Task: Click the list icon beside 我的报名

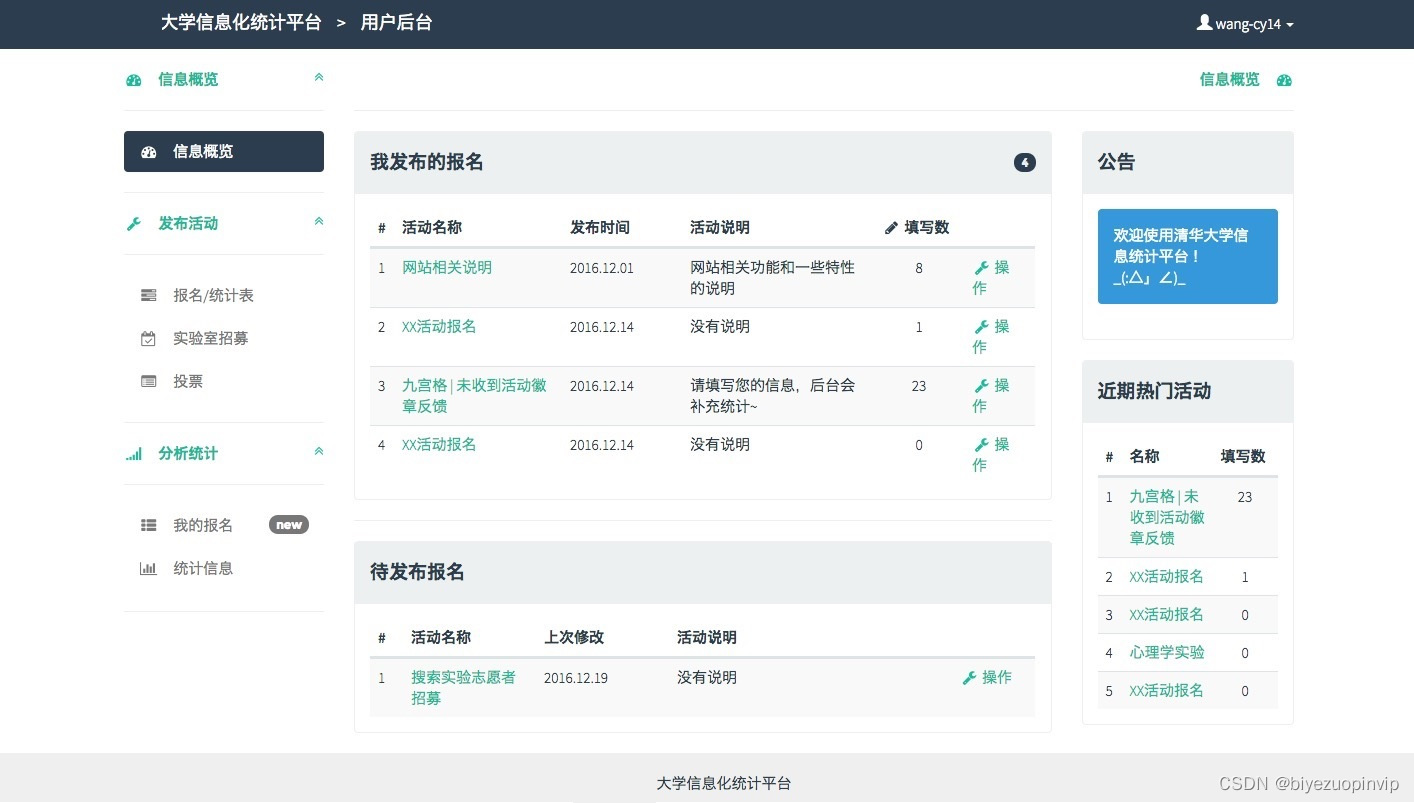Action: click(x=149, y=526)
